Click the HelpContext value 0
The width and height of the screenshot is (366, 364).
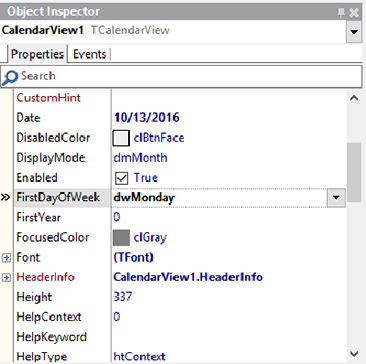(x=117, y=317)
